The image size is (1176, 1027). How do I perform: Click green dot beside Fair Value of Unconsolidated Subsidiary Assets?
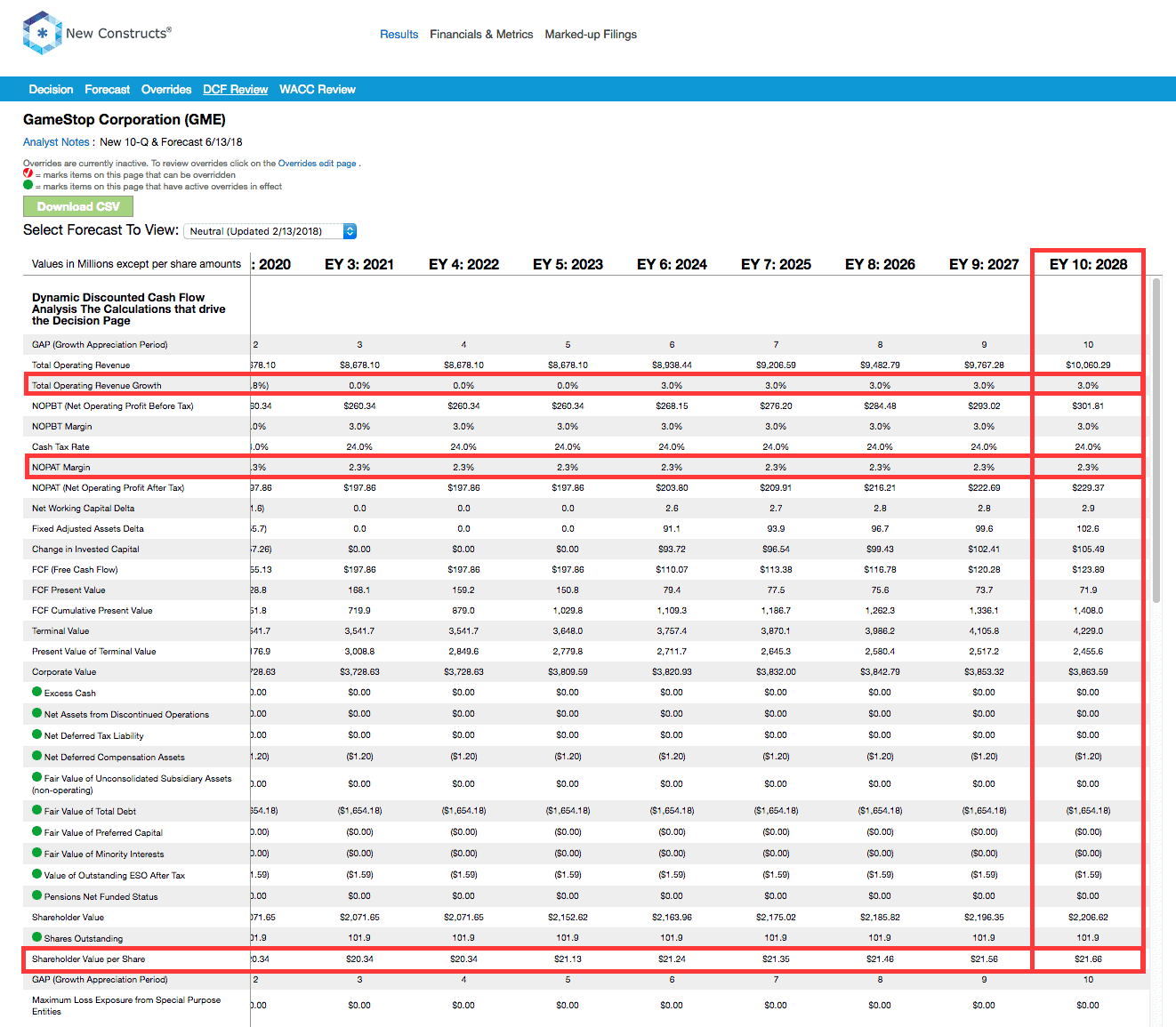coord(37,777)
